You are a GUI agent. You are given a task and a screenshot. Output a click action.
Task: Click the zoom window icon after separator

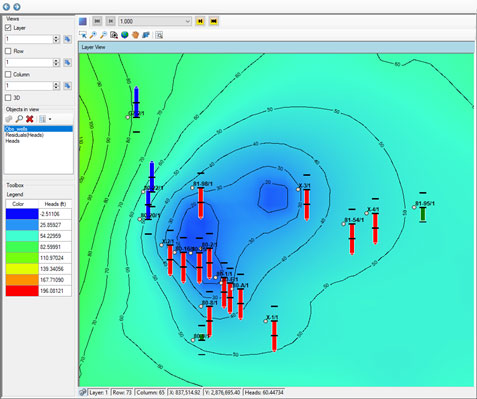pos(159,35)
